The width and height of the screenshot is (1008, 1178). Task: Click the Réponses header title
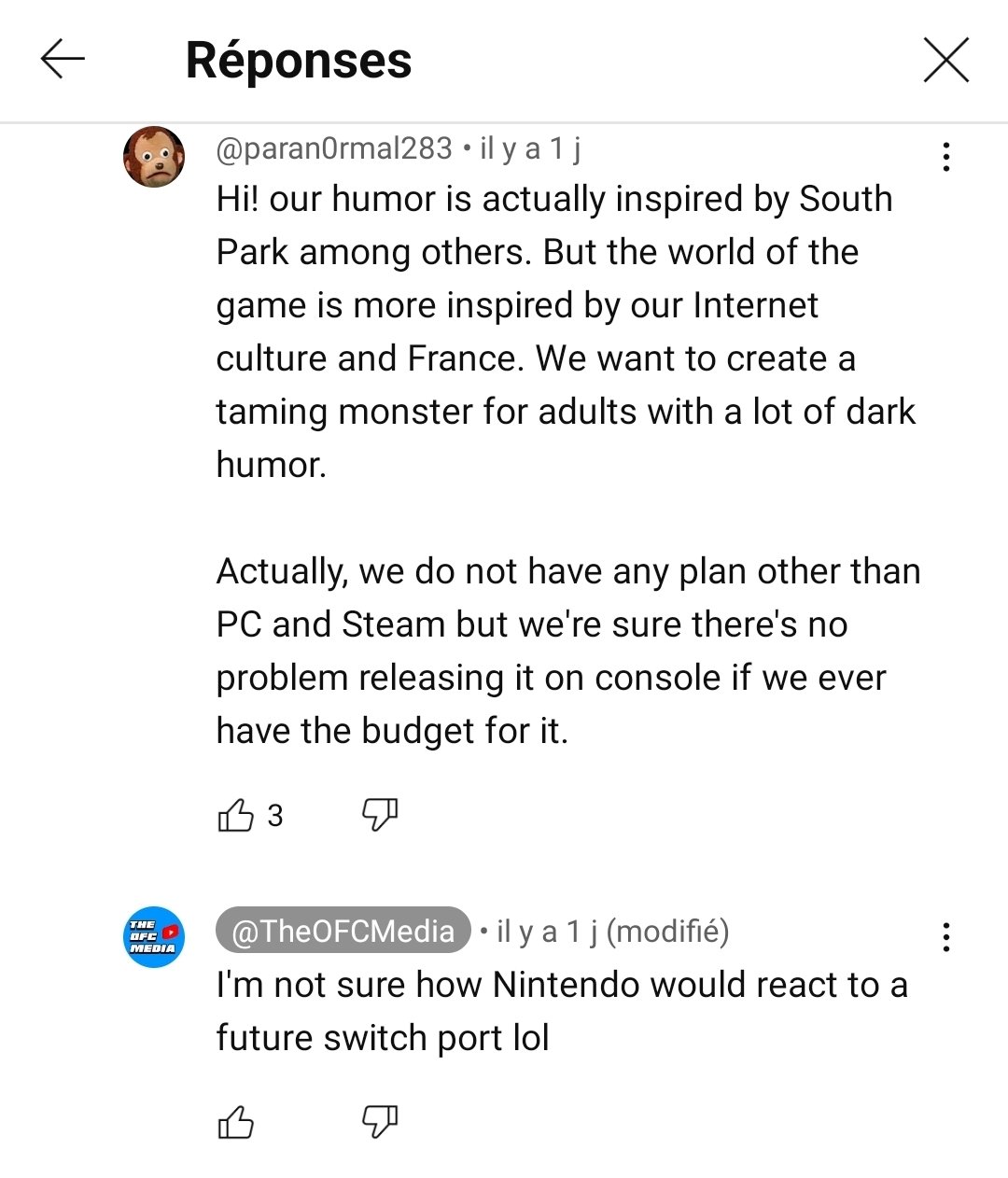pyautogui.click(x=299, y=61)
